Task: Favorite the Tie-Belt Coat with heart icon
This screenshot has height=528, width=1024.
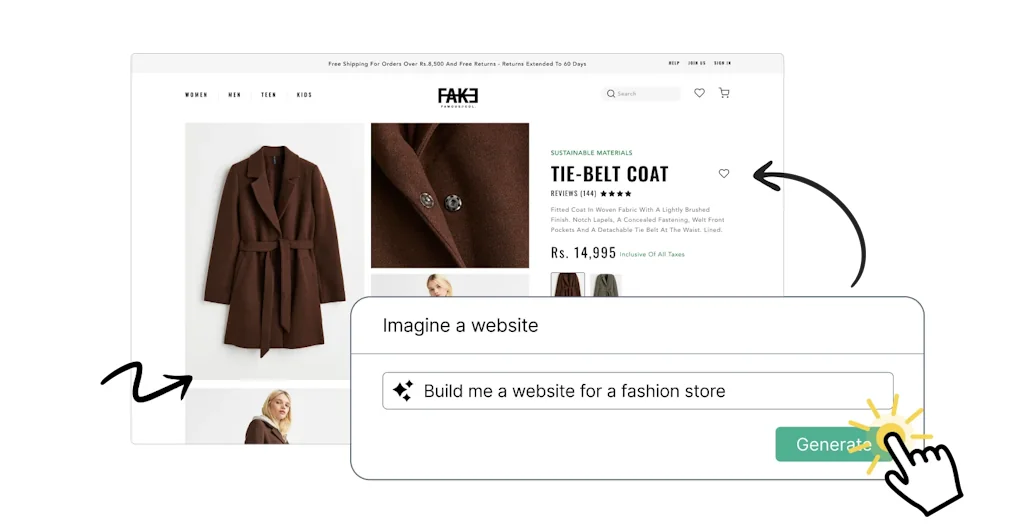Action: 724,173
